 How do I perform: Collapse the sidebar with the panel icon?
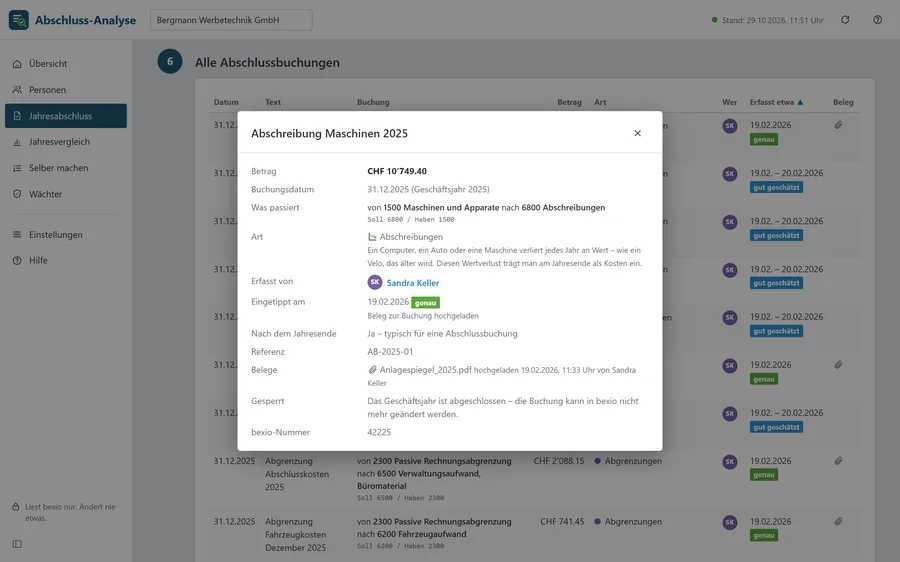(17, 544)
